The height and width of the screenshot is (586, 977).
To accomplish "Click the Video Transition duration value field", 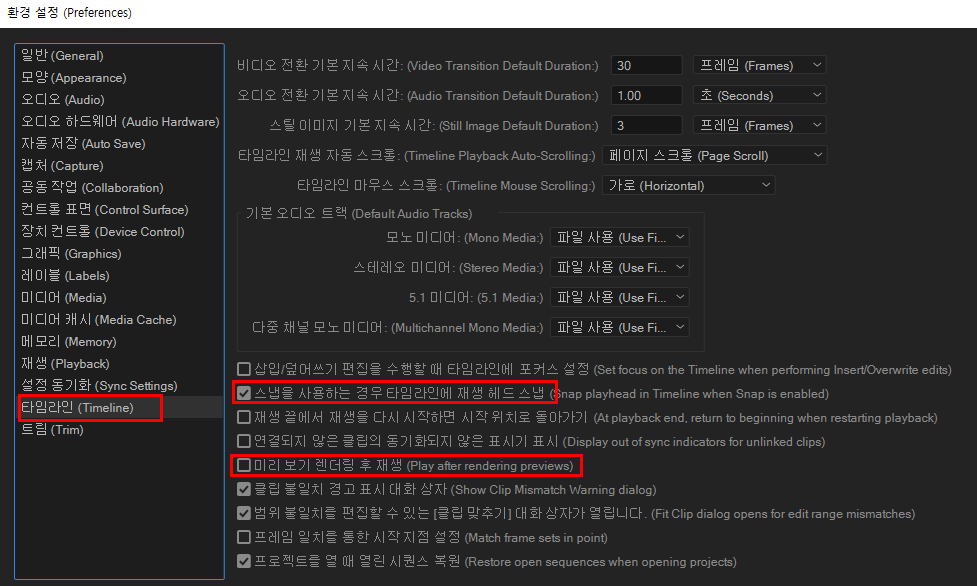I will [646, 64].
